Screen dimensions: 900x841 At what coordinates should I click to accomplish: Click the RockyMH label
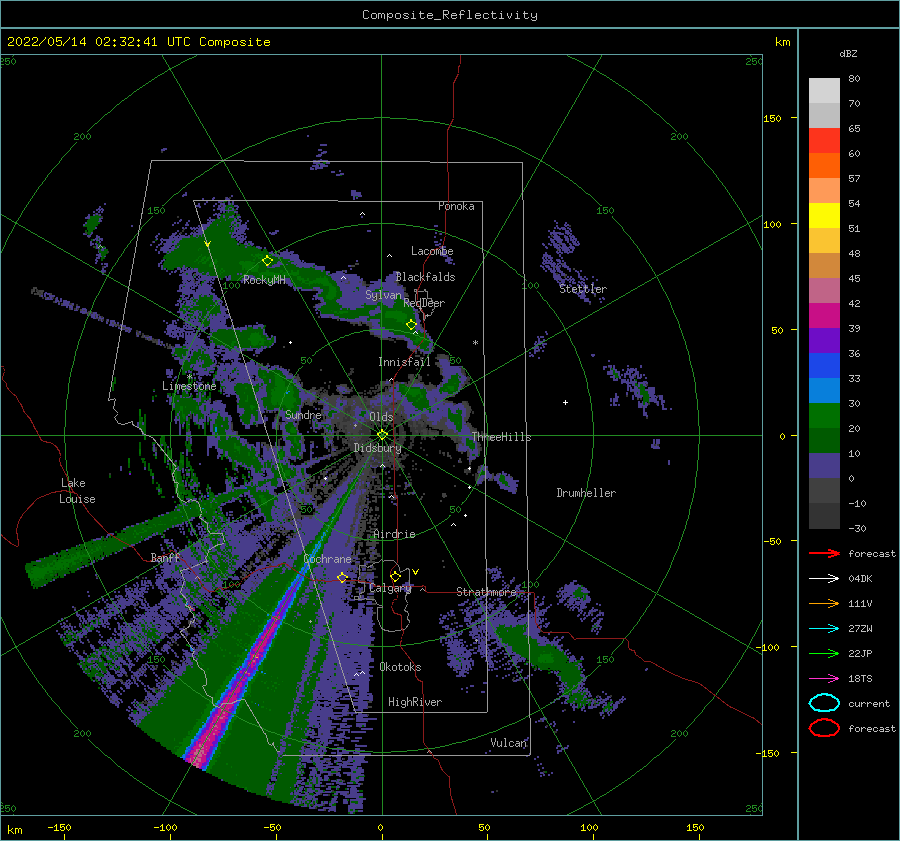pos(264,280)
